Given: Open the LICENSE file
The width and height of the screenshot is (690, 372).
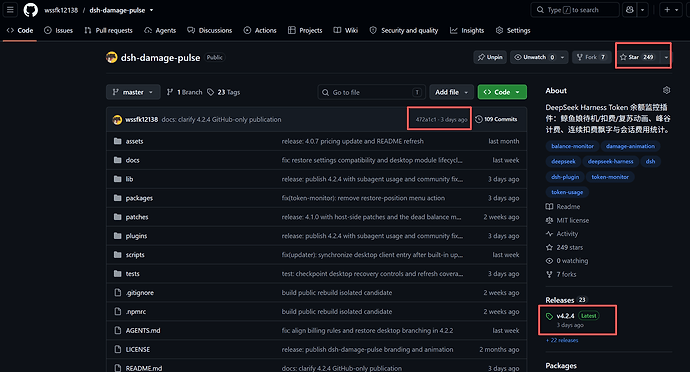Looking at the screenshot, I should [138, 350].
